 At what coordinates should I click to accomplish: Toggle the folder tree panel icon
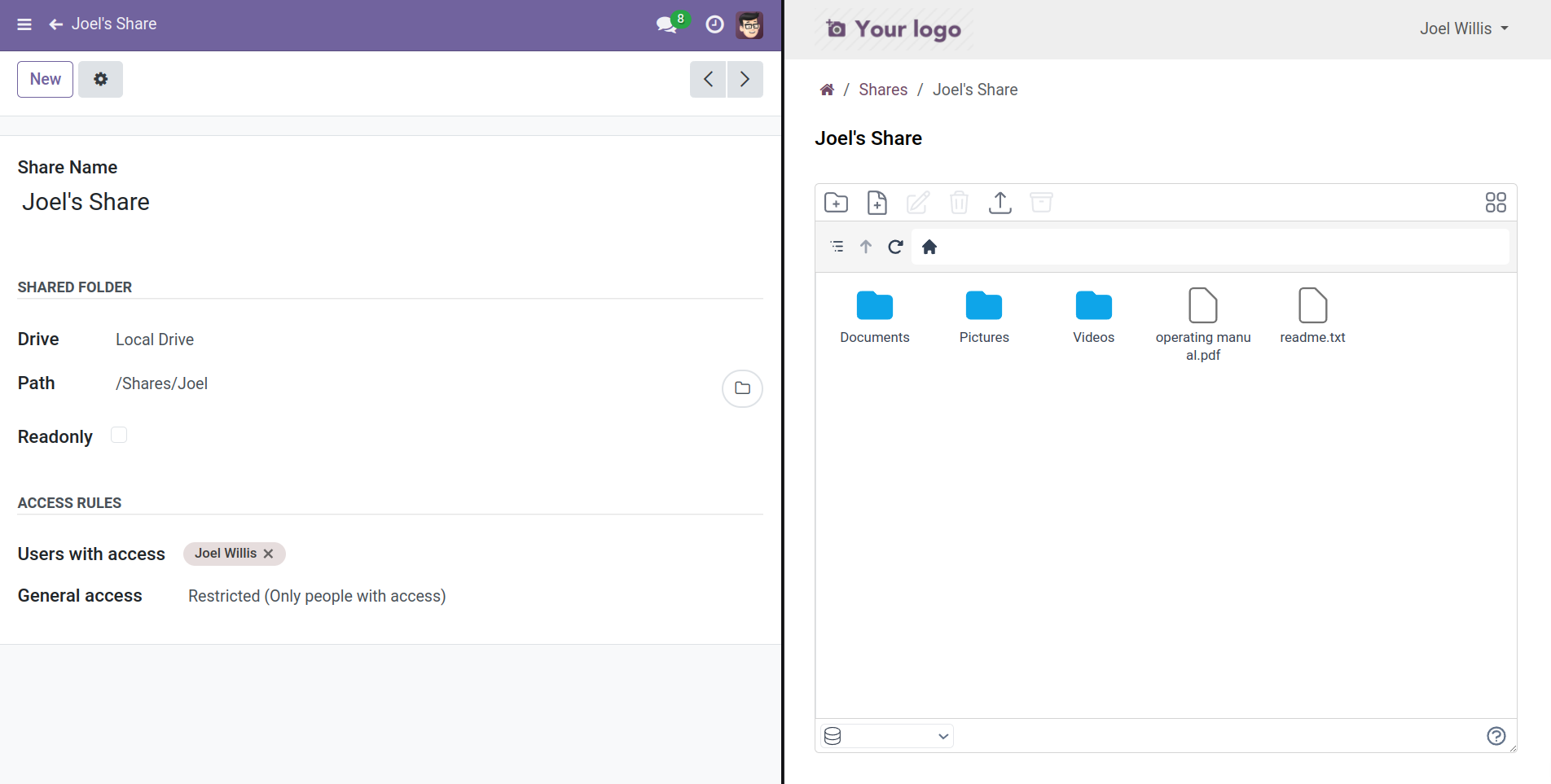(x=837, y=247)
